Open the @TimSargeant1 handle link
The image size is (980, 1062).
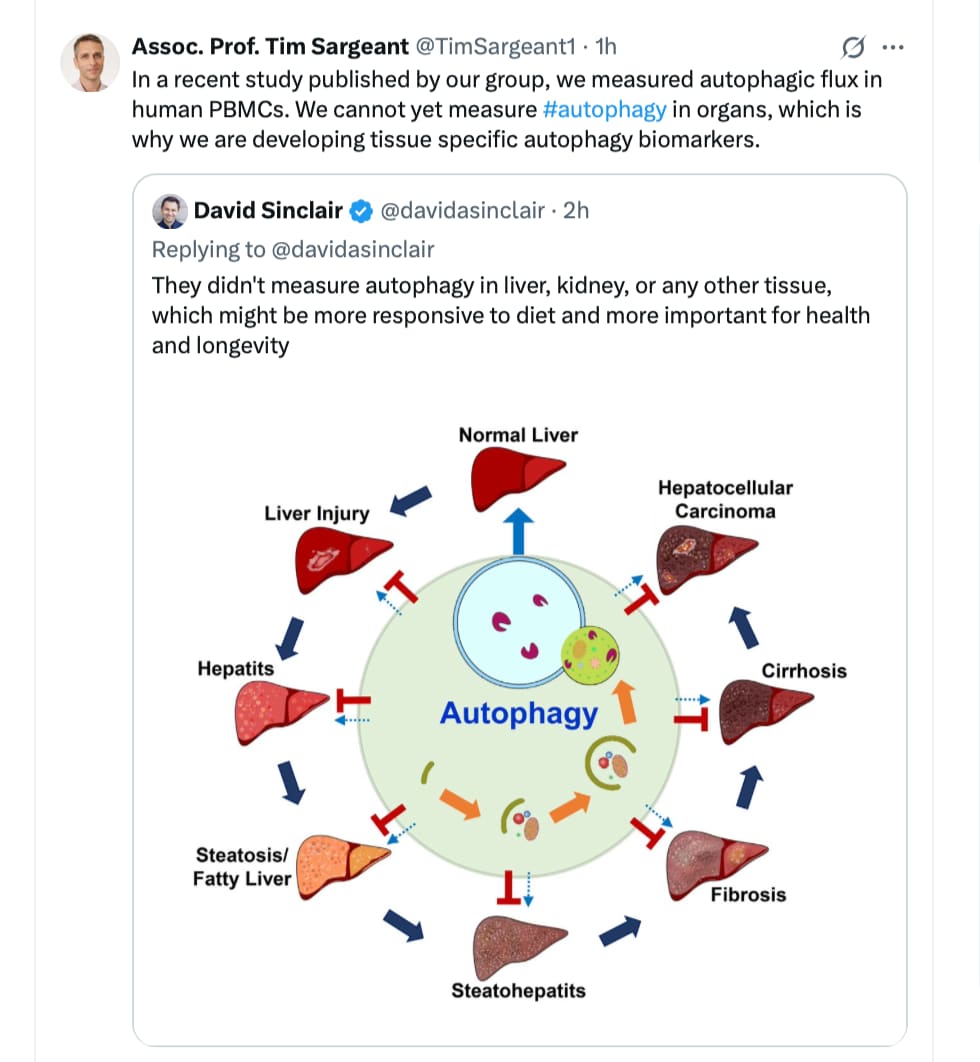pyautogui.click(x=495, y=46)
